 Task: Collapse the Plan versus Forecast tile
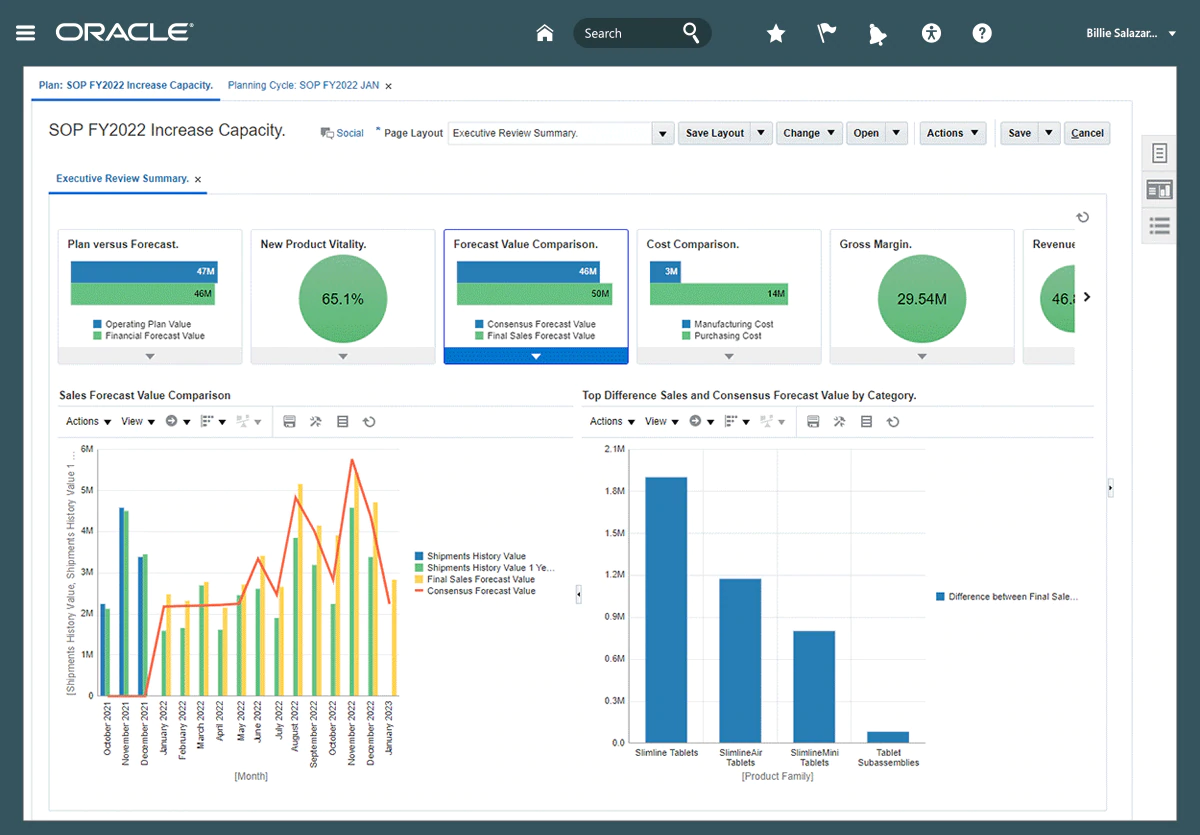[x=150, y=356]
